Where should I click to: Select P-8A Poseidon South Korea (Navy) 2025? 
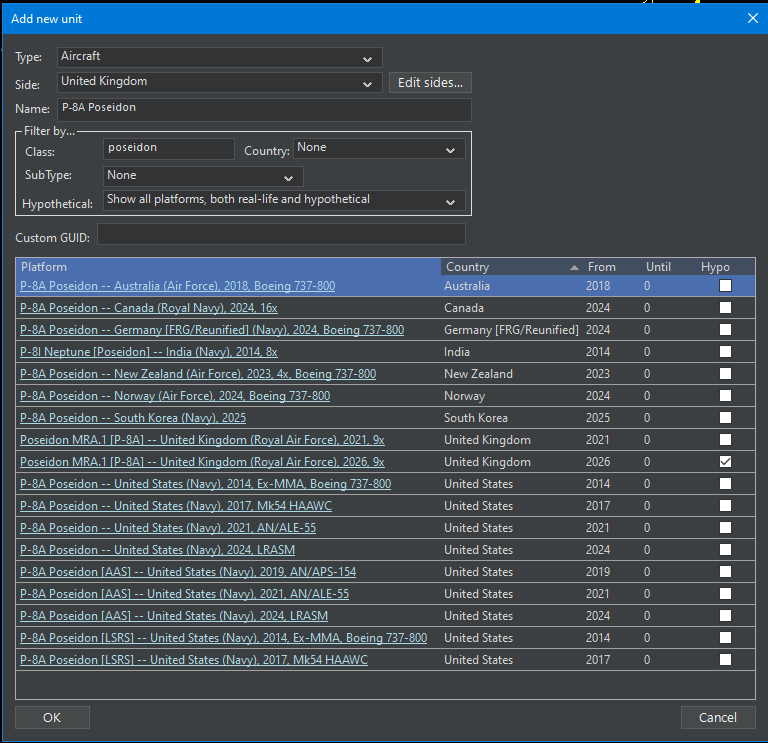pos(133,418)
